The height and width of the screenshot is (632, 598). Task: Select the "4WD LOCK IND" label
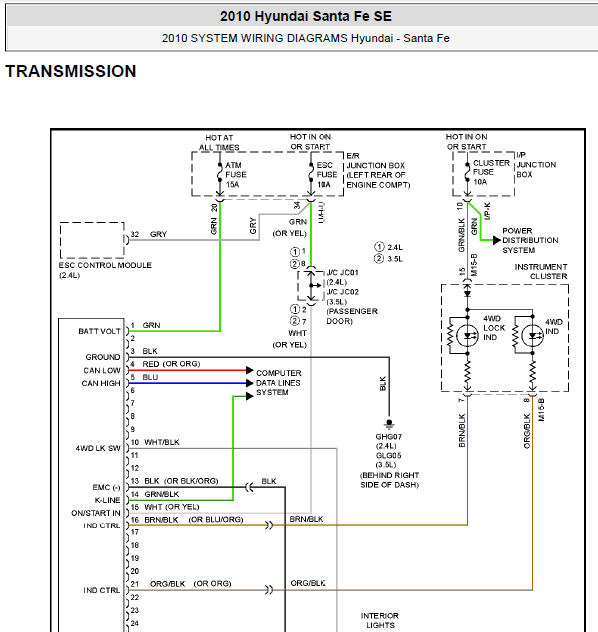[494, 328]
